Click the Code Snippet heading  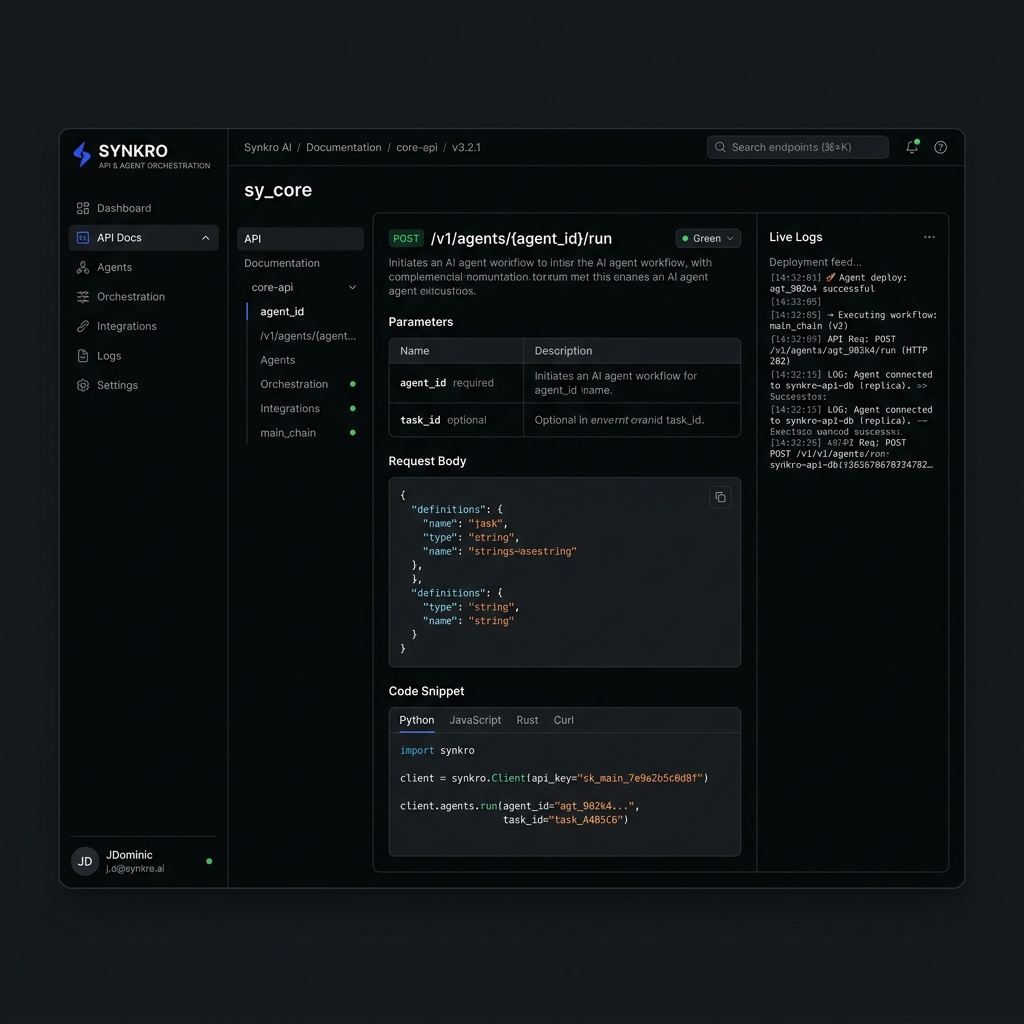(426, 691)
